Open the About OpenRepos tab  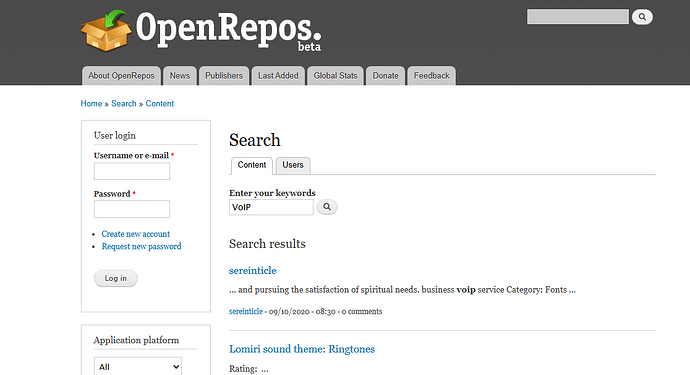pos(121,76)
